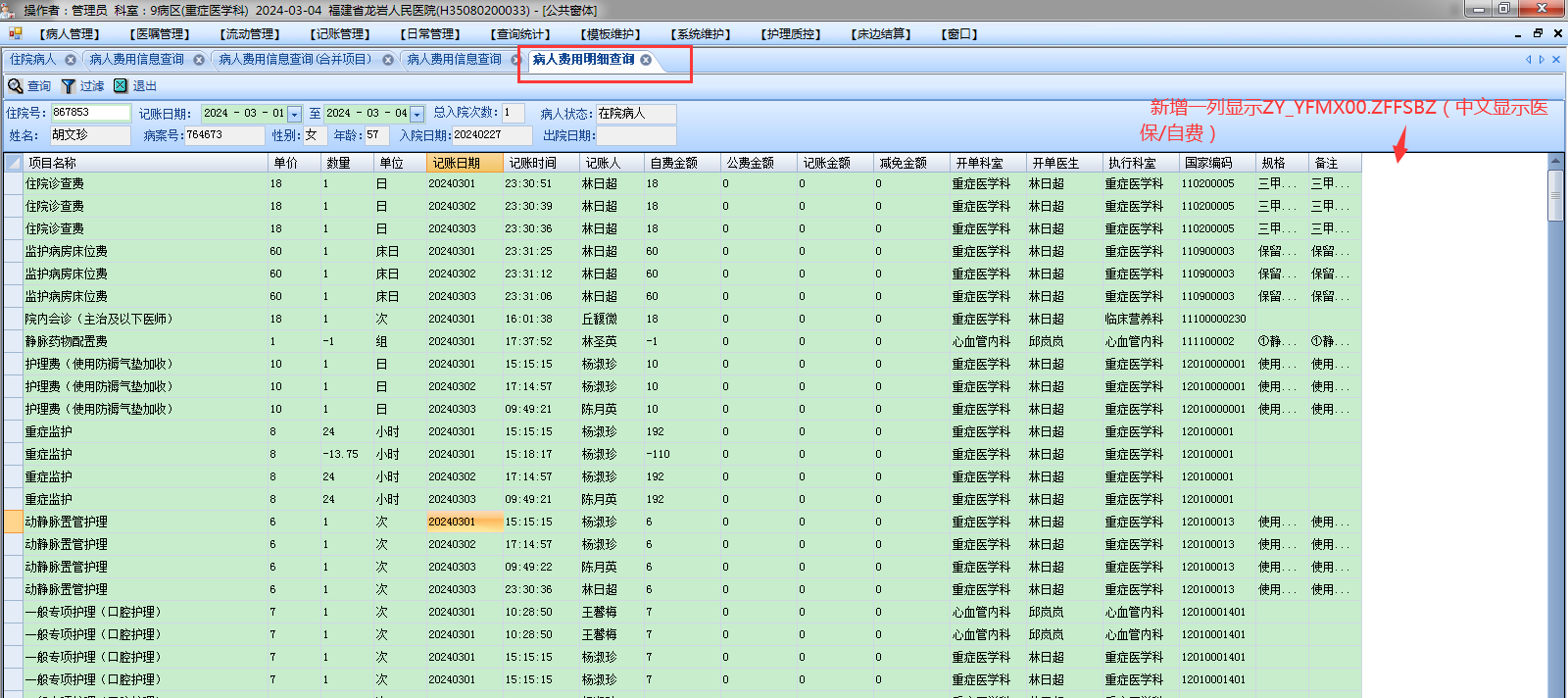Sort by the 记账人 column header

point(612,163)
